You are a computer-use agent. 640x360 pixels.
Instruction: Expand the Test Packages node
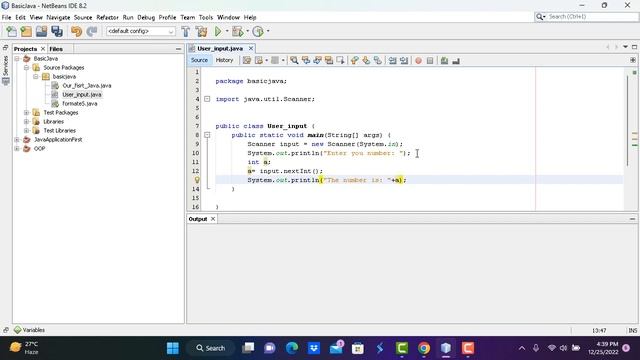point(27,112)
